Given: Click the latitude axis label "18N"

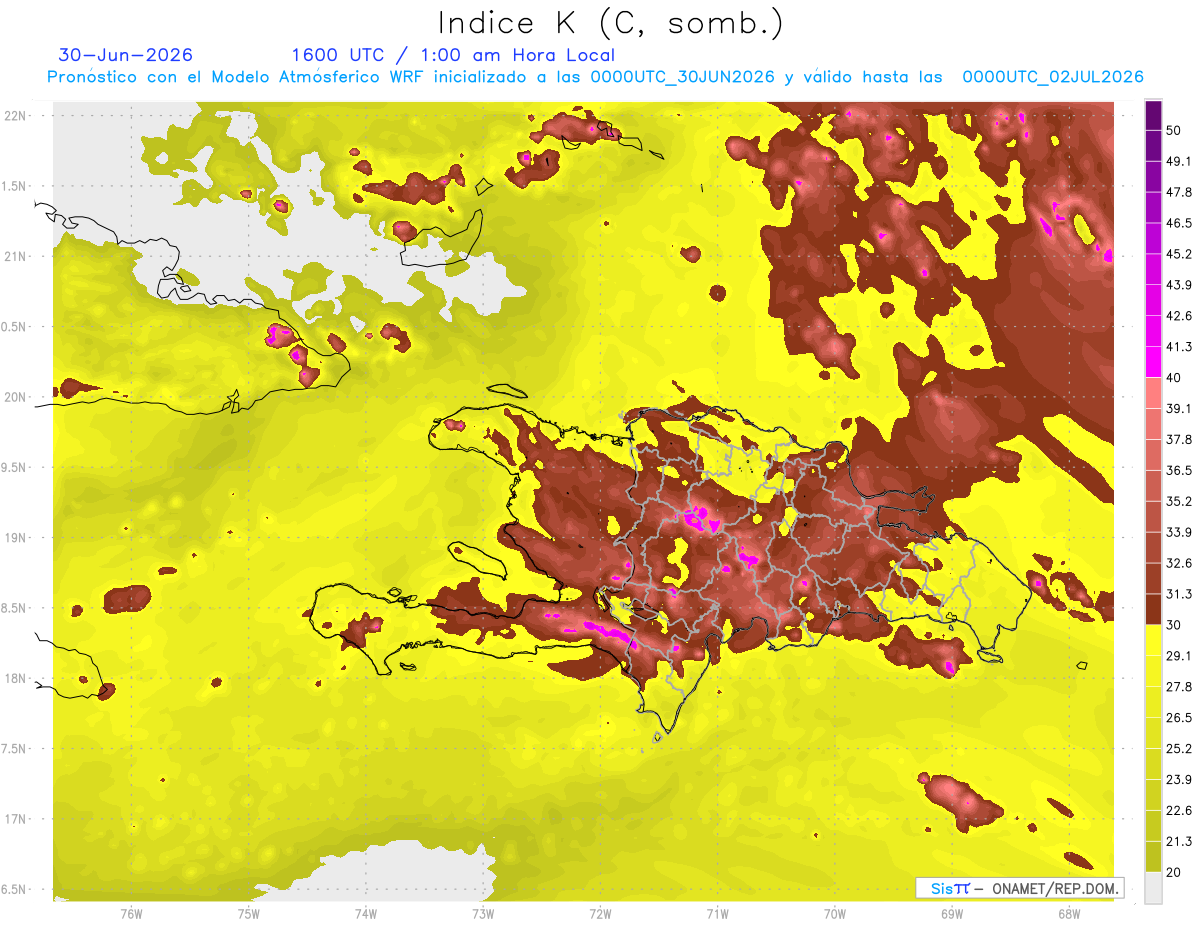Looking at the screenshot, I should pos(15,679).
